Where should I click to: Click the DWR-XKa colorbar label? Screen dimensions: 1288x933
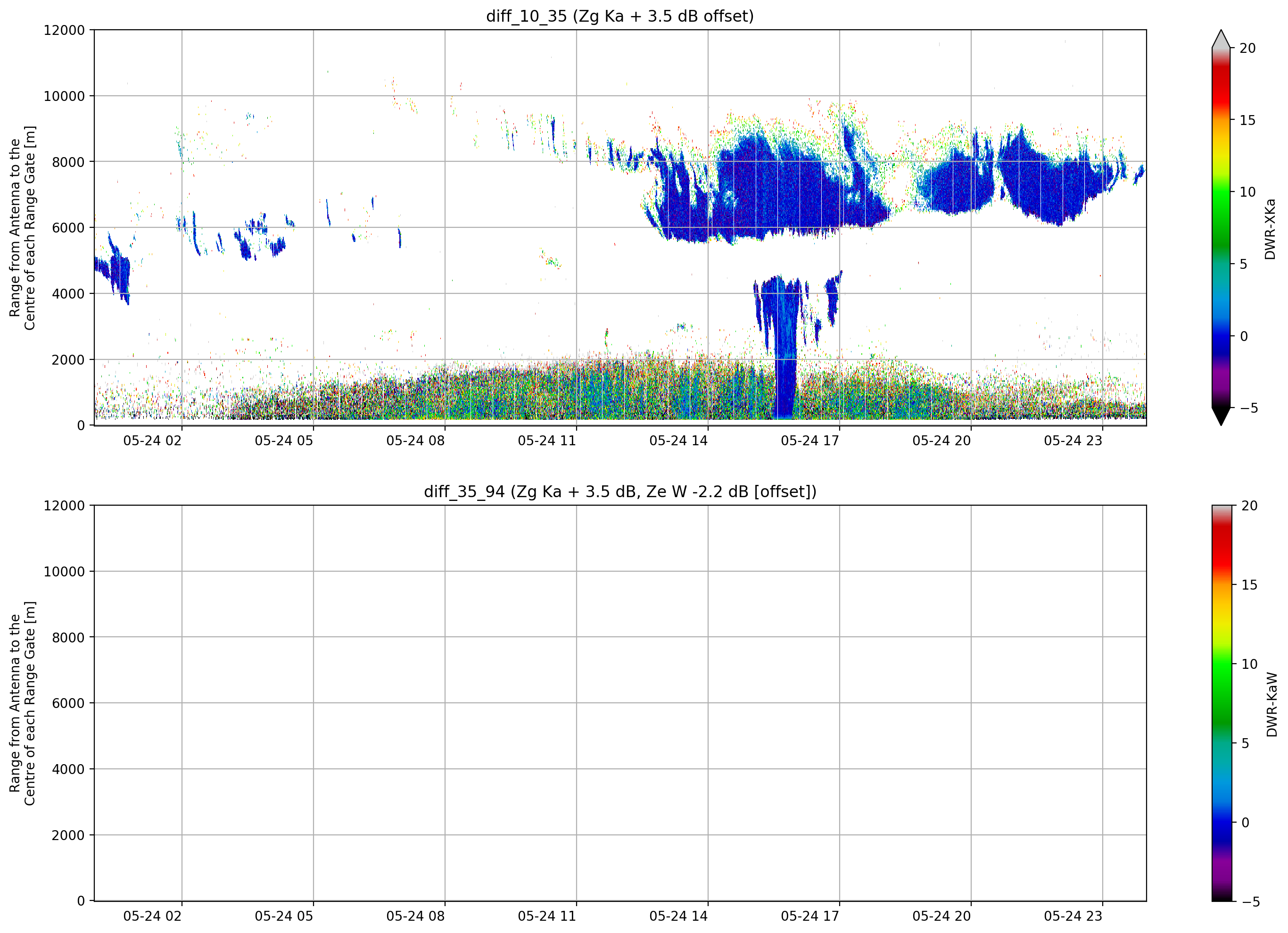[1270, 229]
